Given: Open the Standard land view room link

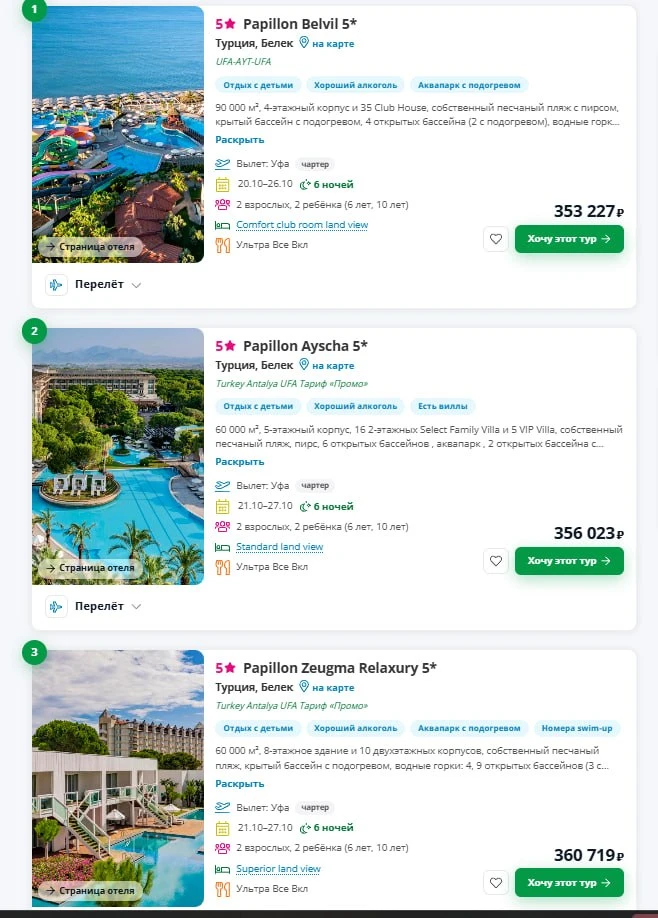Looking at the screenshot, I should tap(279, 547).
